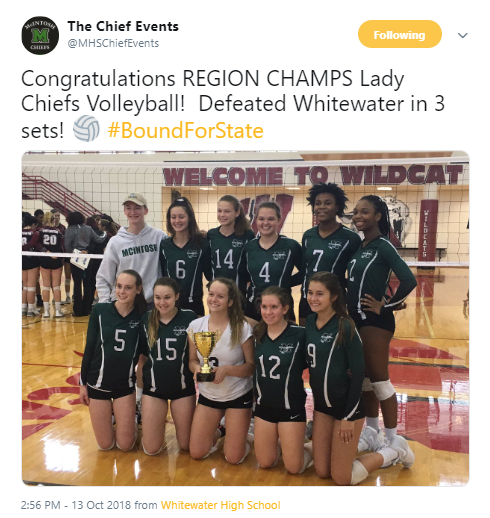
Task: Select the Congratulations REGION CHAMPS tweet text
Action: click(x=233, y=104)
